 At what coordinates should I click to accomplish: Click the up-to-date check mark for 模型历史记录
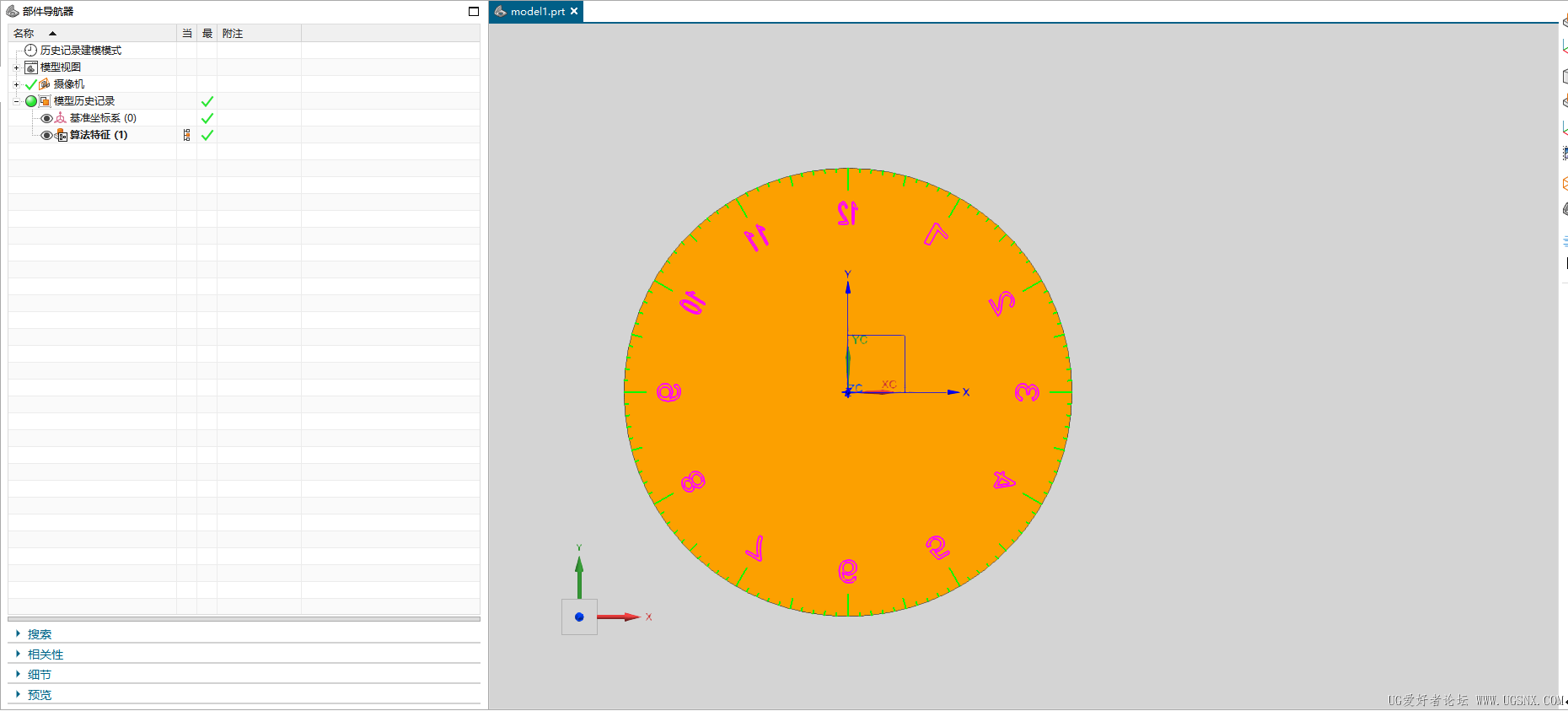click(207, 101)
